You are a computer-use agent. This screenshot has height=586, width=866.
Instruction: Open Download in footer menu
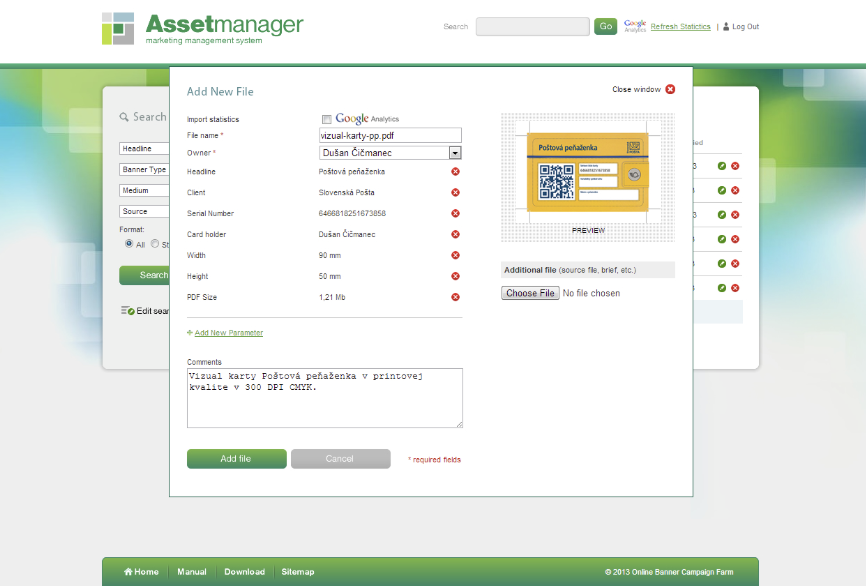point(244,572)
